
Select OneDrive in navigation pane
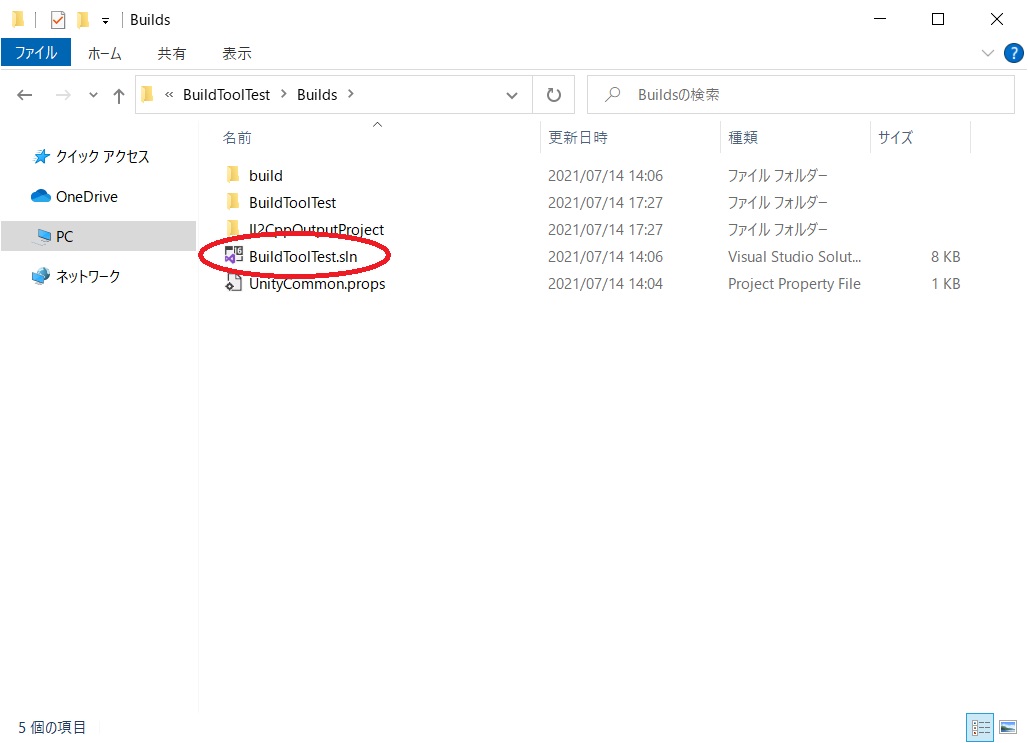coord(87,197)
